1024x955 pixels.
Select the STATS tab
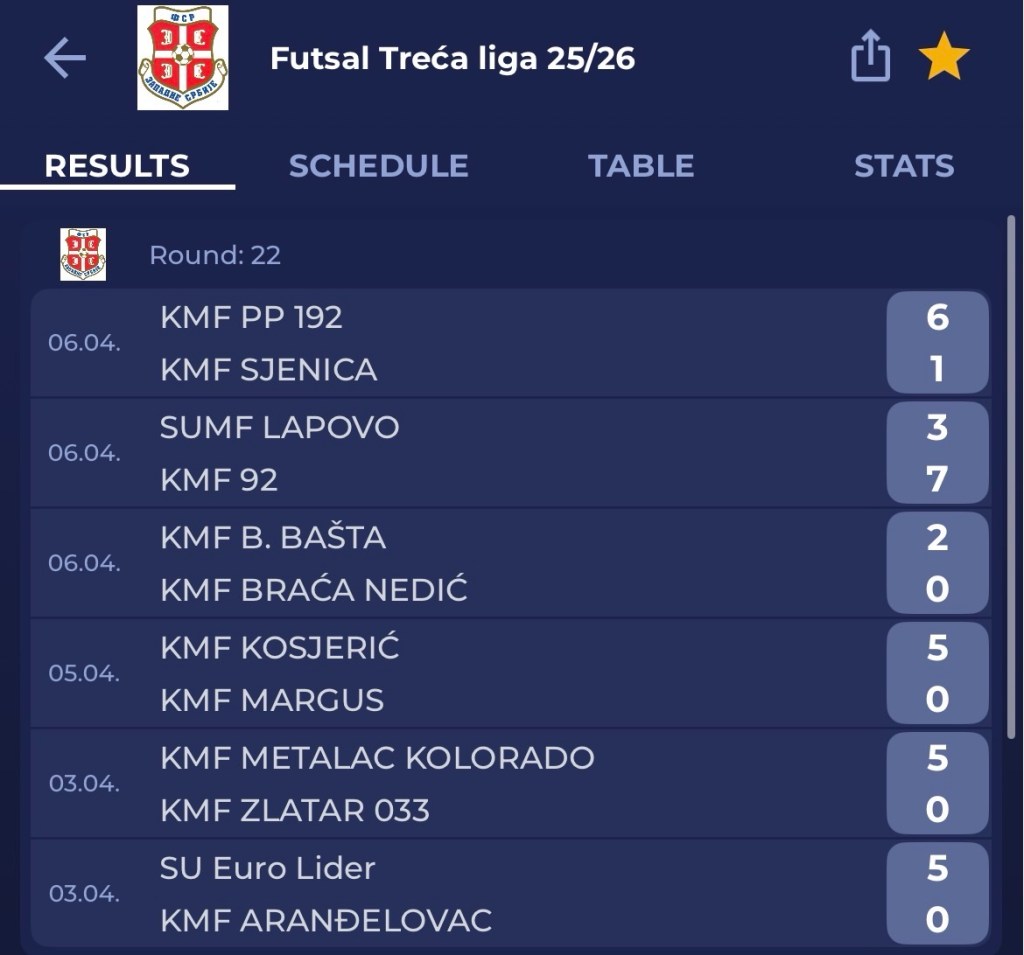coord(904,166)
